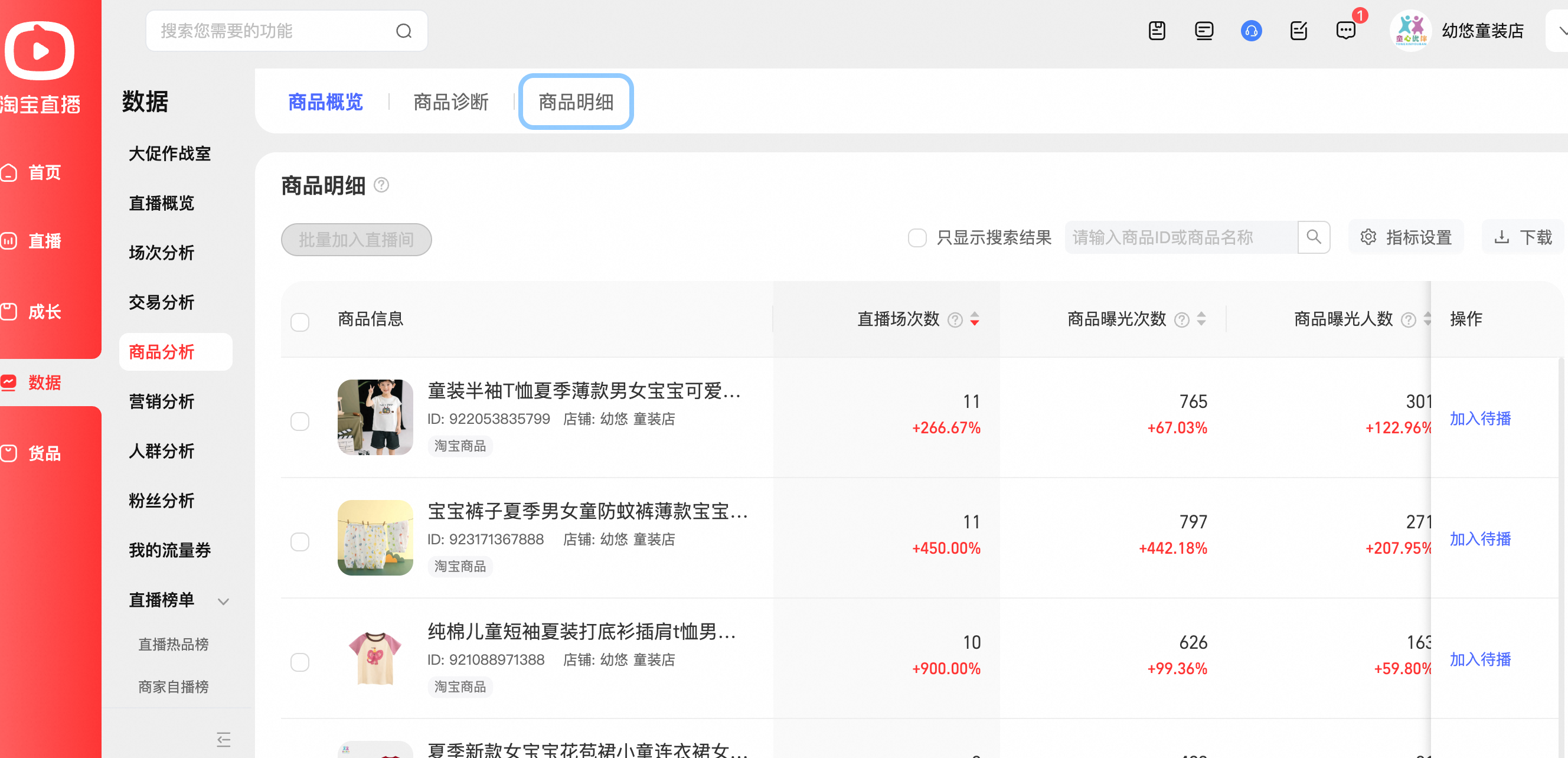
Task: Click 加入待播 for 童装半袖T恤 row
Action: coord(1479,419)
